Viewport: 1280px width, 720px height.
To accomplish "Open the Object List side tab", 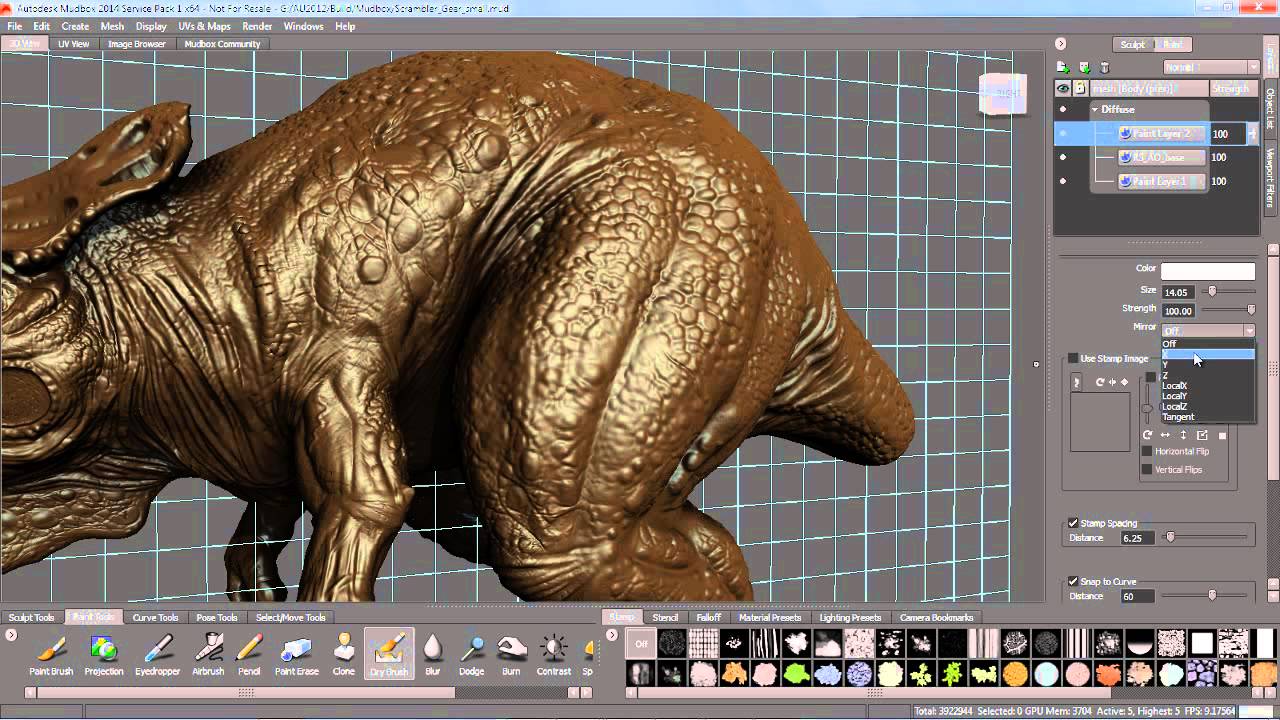I will tap(1271, 108).
